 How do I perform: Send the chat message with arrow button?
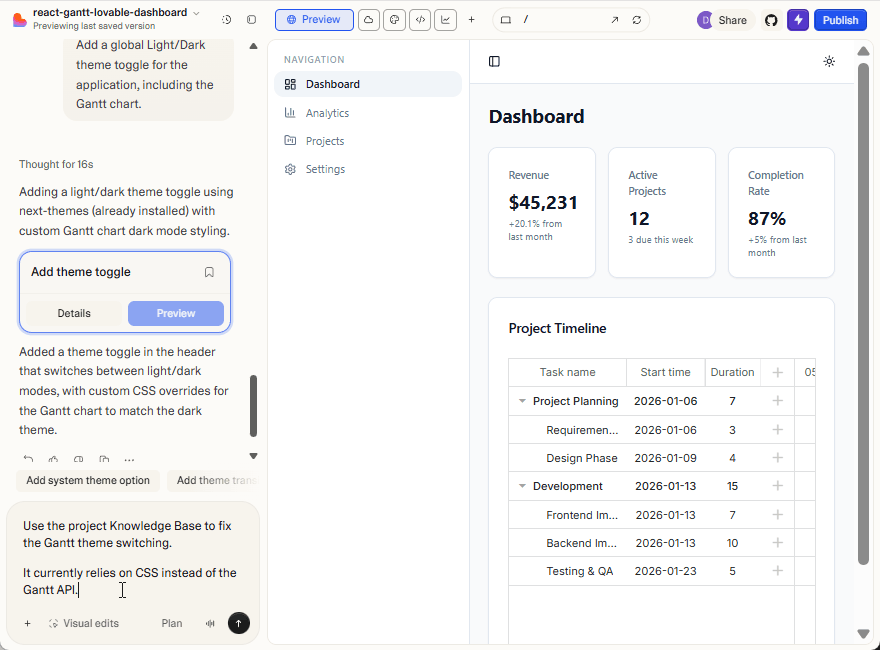tap(238, 623)
